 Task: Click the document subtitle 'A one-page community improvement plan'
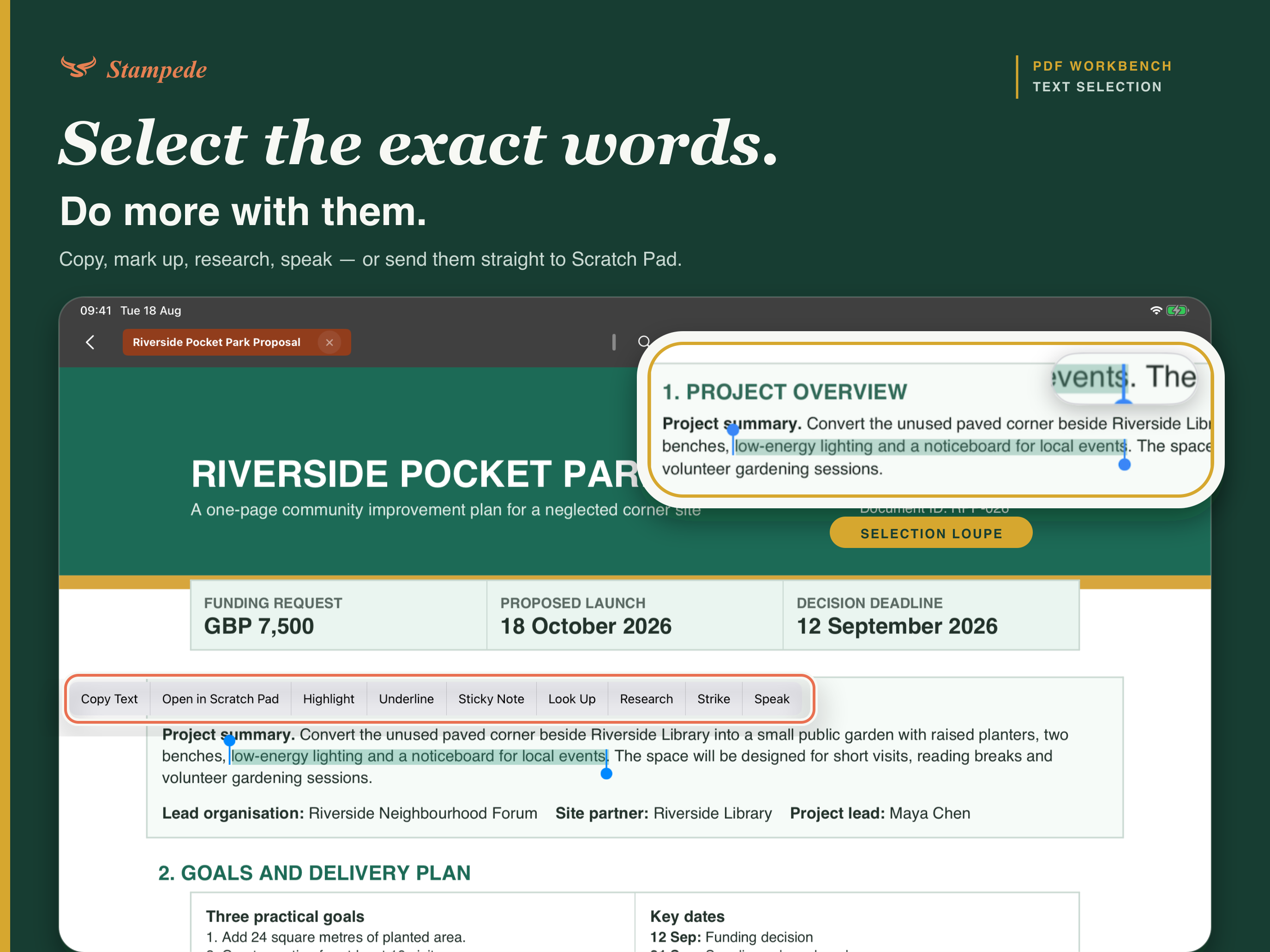[445, 510]
